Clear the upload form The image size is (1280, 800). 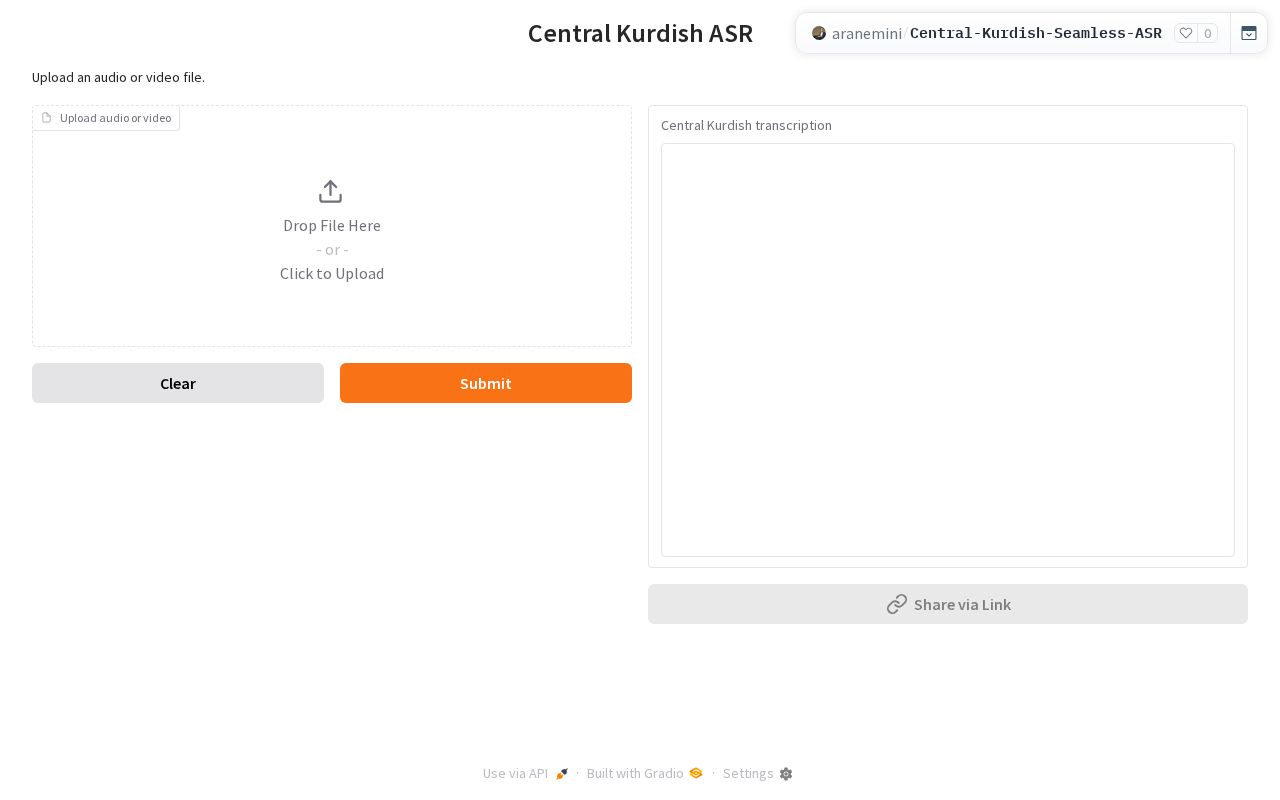[x=178, y=383]
